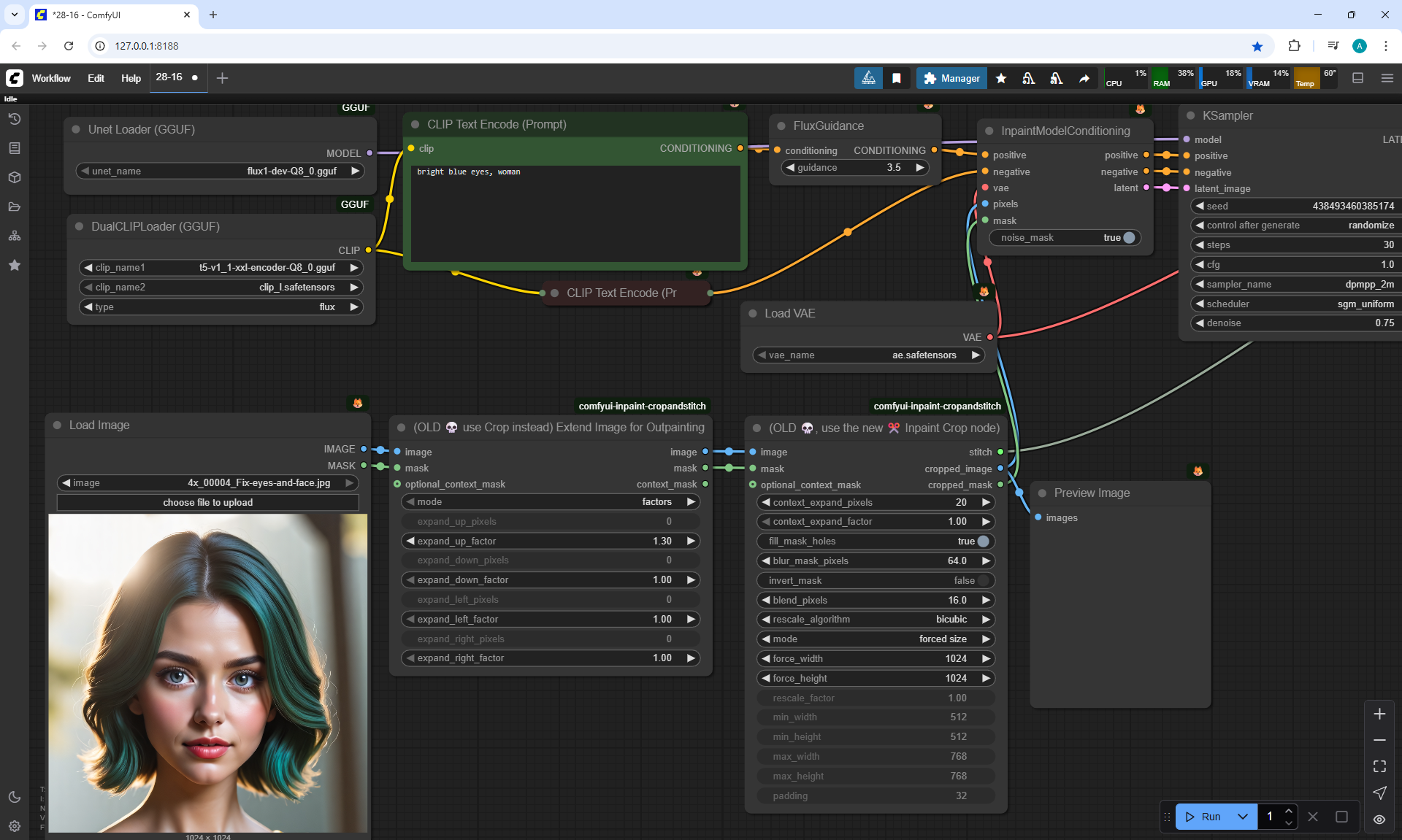Image resolution: width=1402 pixels, height=840 pixels.
Task: Click the share arrow icon beside Manager
Action: (1084, 78)
